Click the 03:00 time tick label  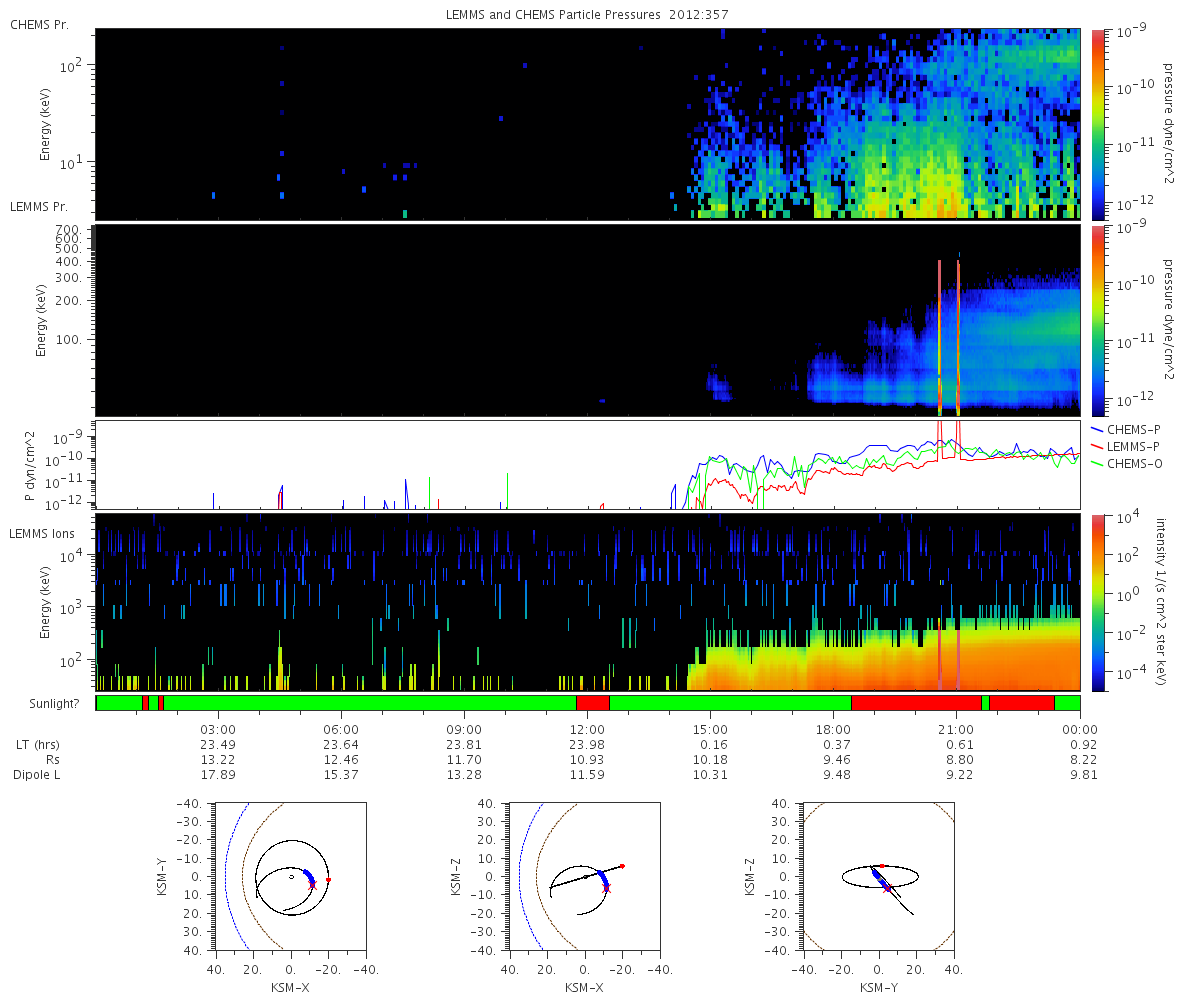tap(218, 729)
